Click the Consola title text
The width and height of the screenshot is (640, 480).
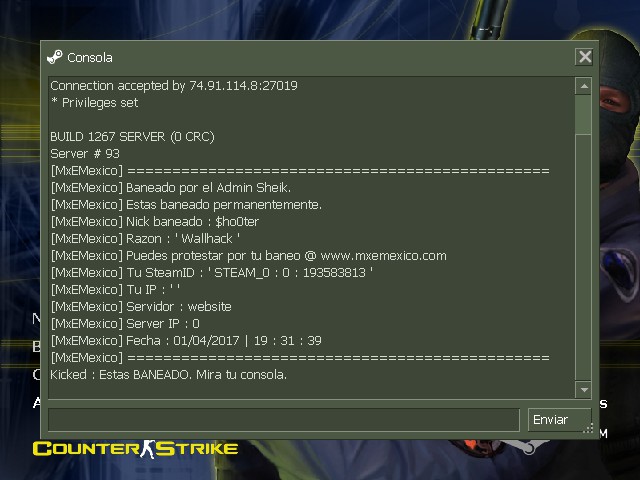tap(90, 58)
